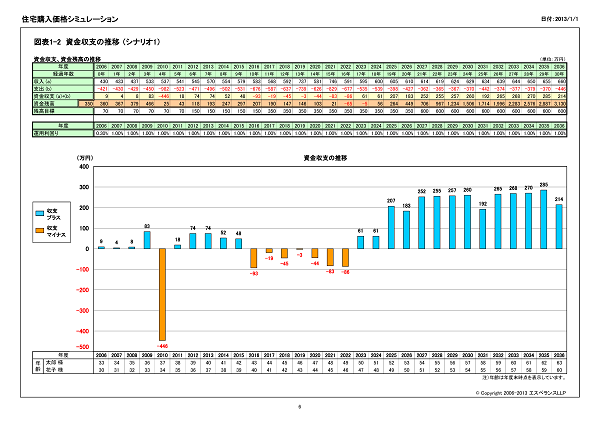This screenshot has height=424, width=600.
Task: Click the 2006 運用利回り percentage cell
Action: click(x=101, y=133)
